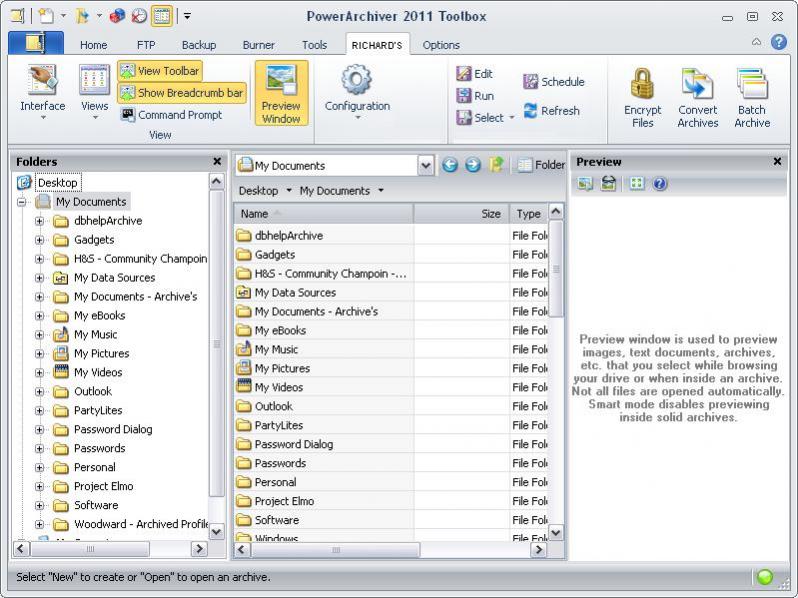798x598 pixels.
Task: Open the My Documents address dropdown
Action: pyautogui.click(x=426, y=165)
